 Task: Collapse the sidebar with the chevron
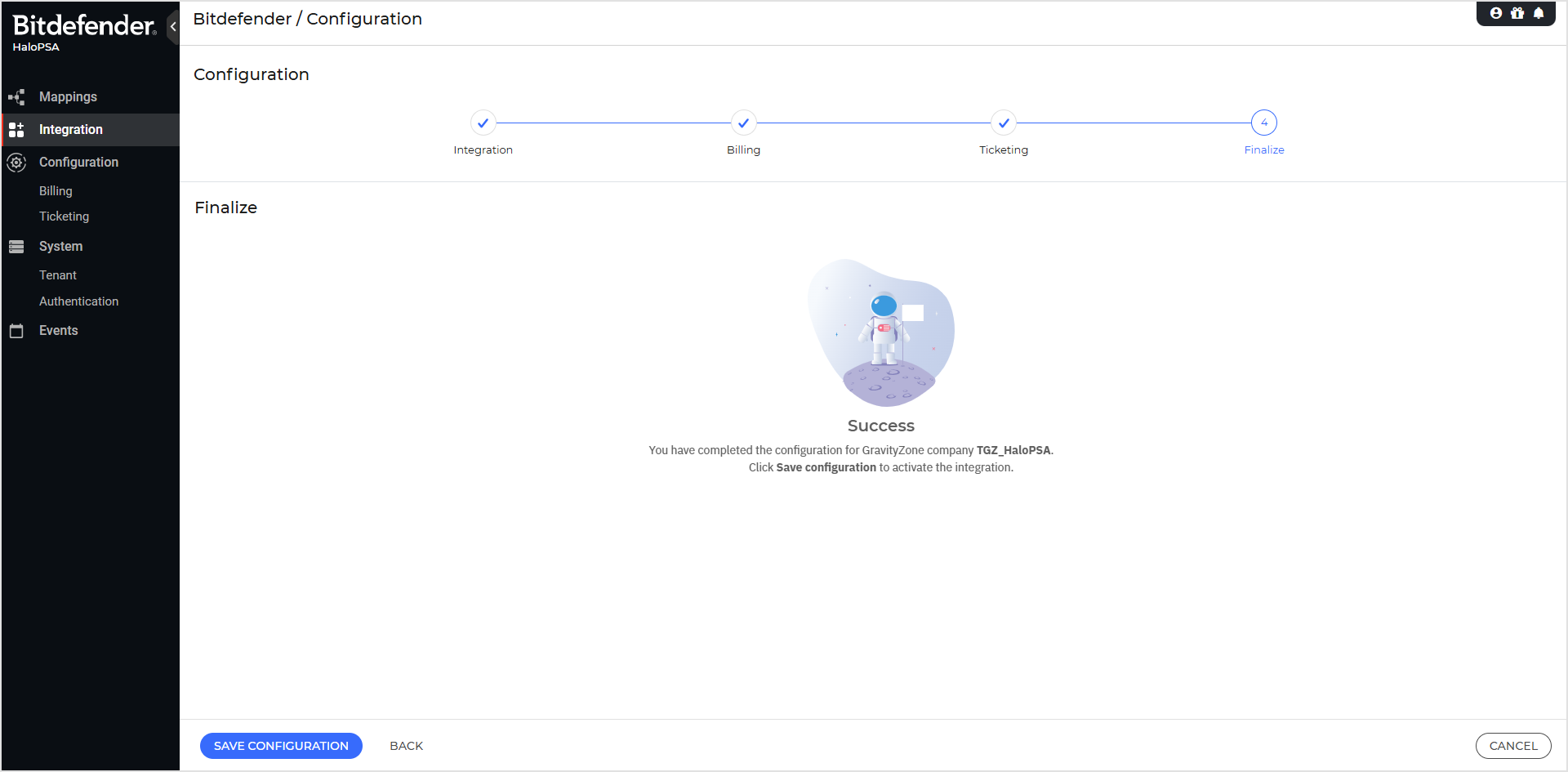coord(172,27)
